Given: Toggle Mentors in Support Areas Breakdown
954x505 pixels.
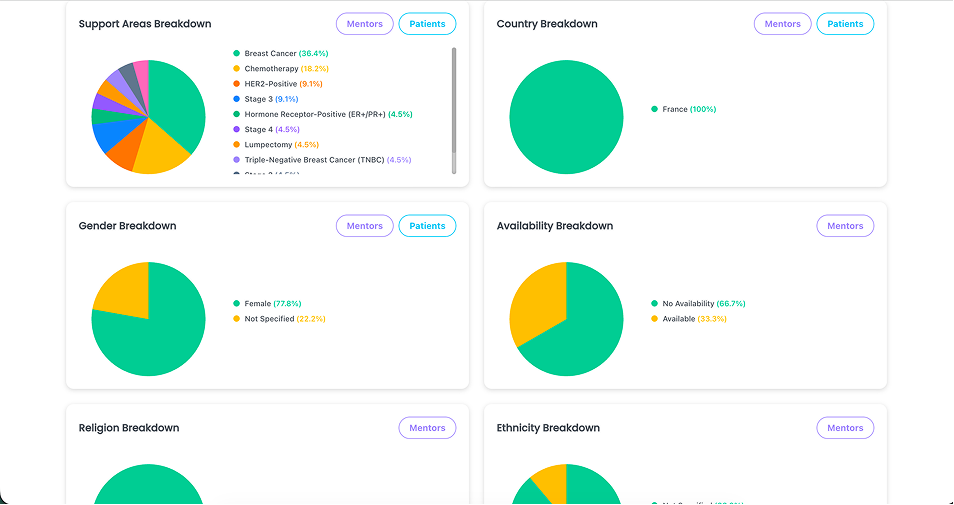Looking at the screenshot, I should point(364,24).
